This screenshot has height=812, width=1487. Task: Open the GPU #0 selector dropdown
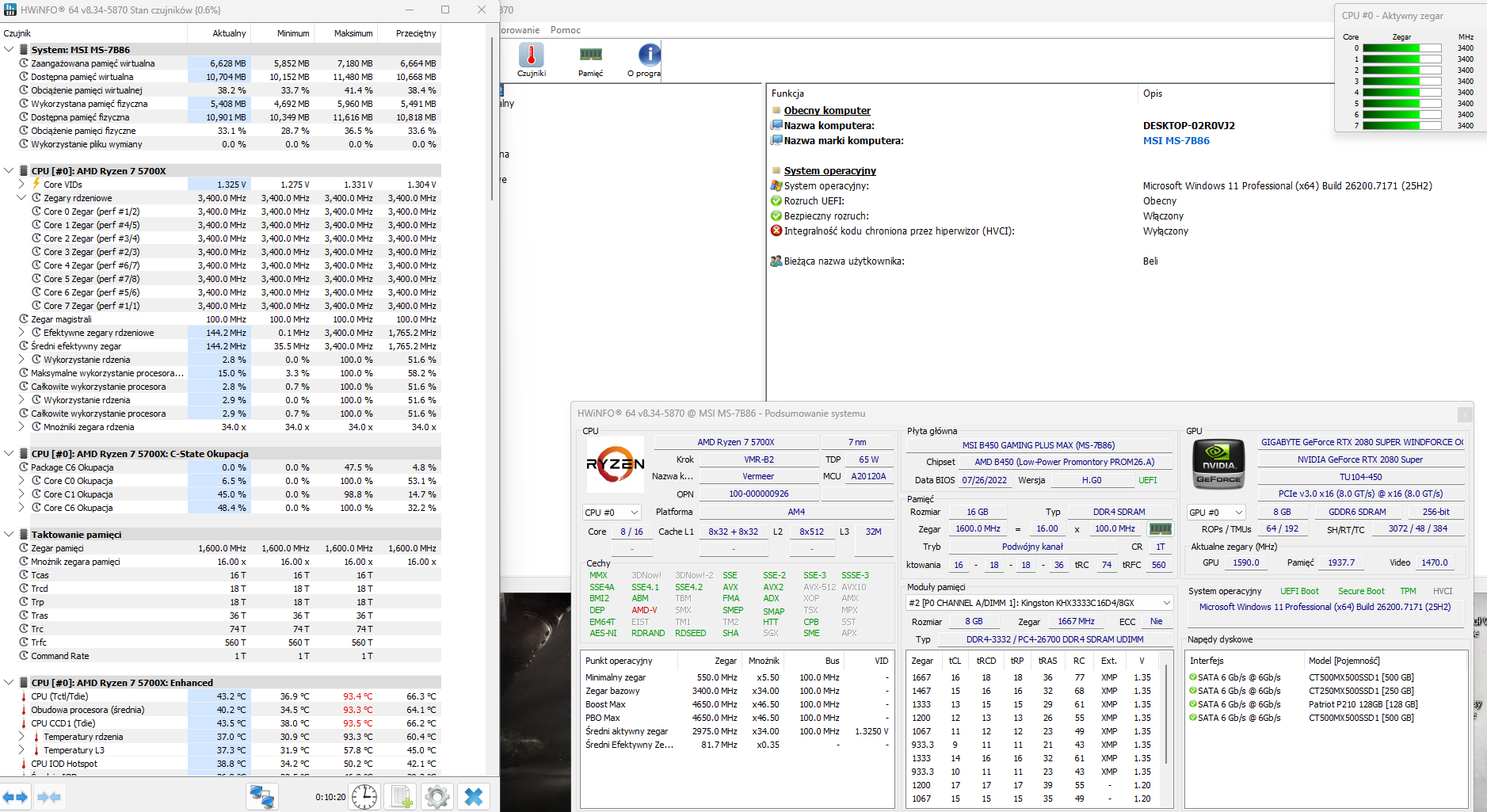click(x=1215, y=513)
